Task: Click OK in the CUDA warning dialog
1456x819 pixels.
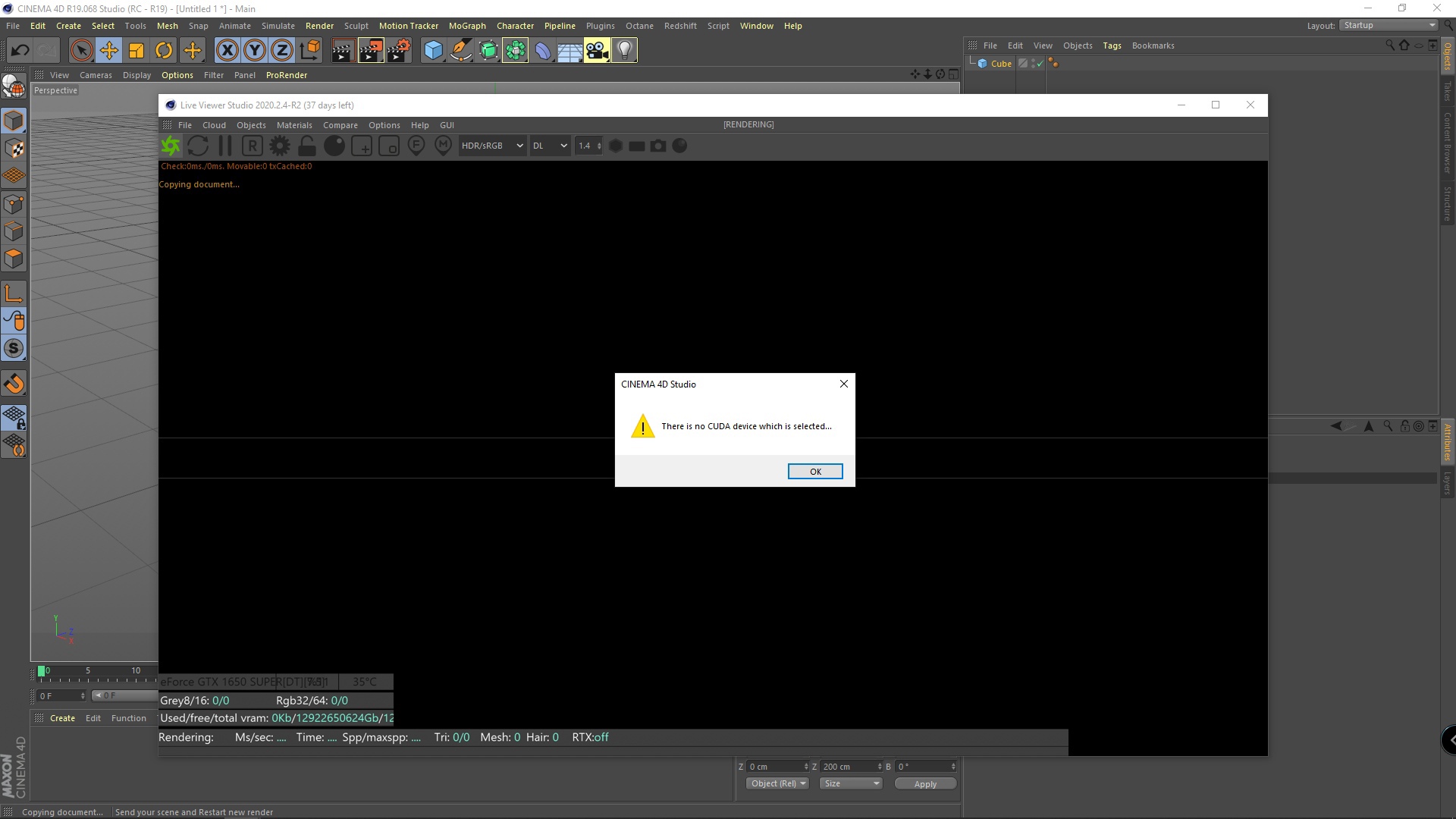Action: pyautogui.click(x=815, y=472)
